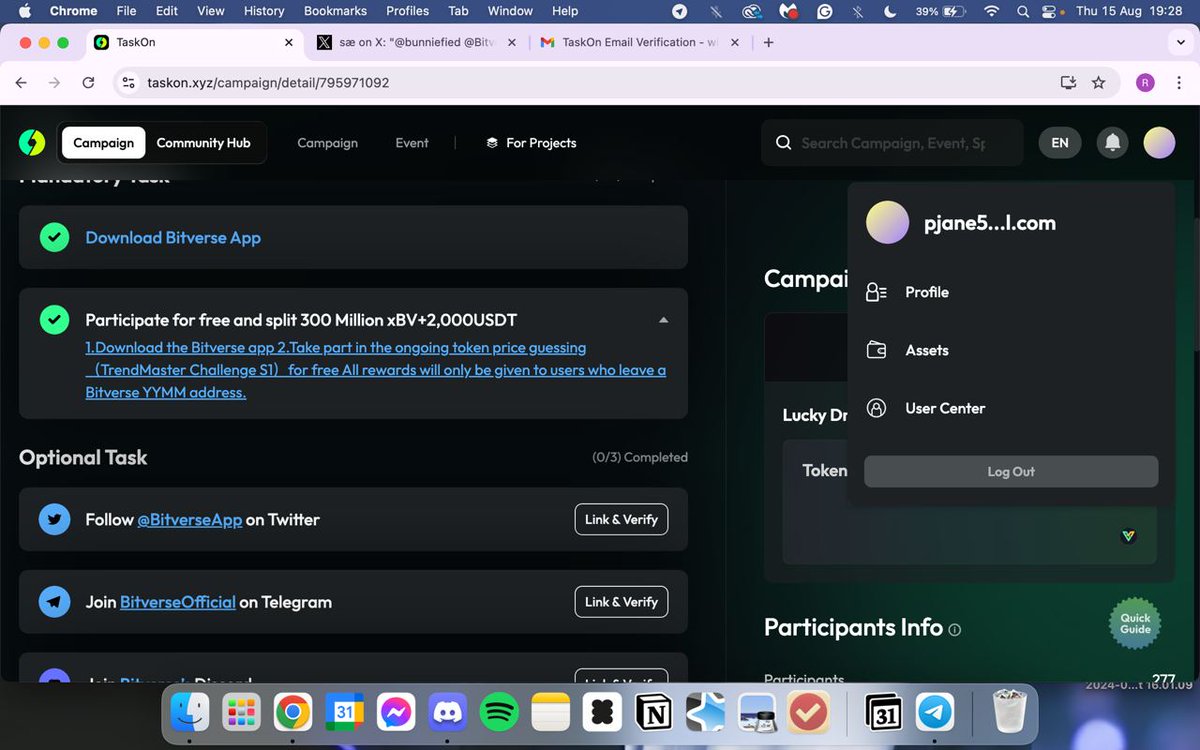Click the Search Campaign input field
The width and height of the screenshot is (1200, 750).
click(x=893, y=143)
